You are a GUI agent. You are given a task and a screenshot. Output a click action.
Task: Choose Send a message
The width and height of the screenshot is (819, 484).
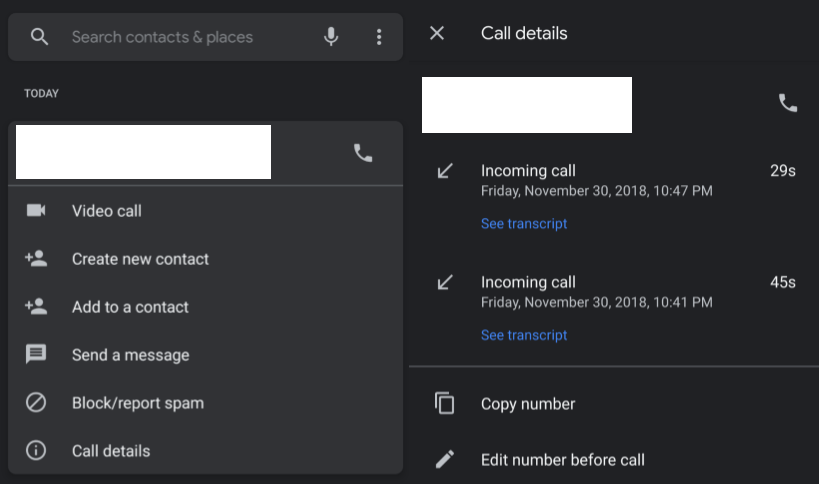click(130, 355)
